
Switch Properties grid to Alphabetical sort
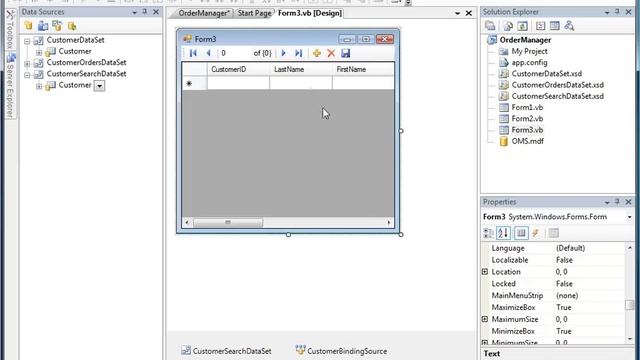tap(503, 233)
